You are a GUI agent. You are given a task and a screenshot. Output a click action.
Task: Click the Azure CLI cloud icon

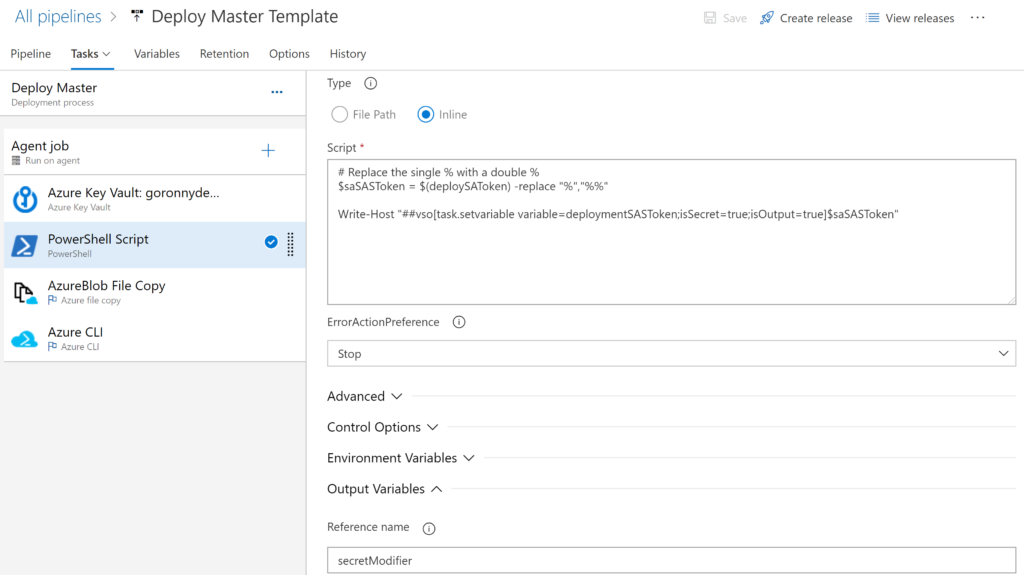[x=25, y=339]
